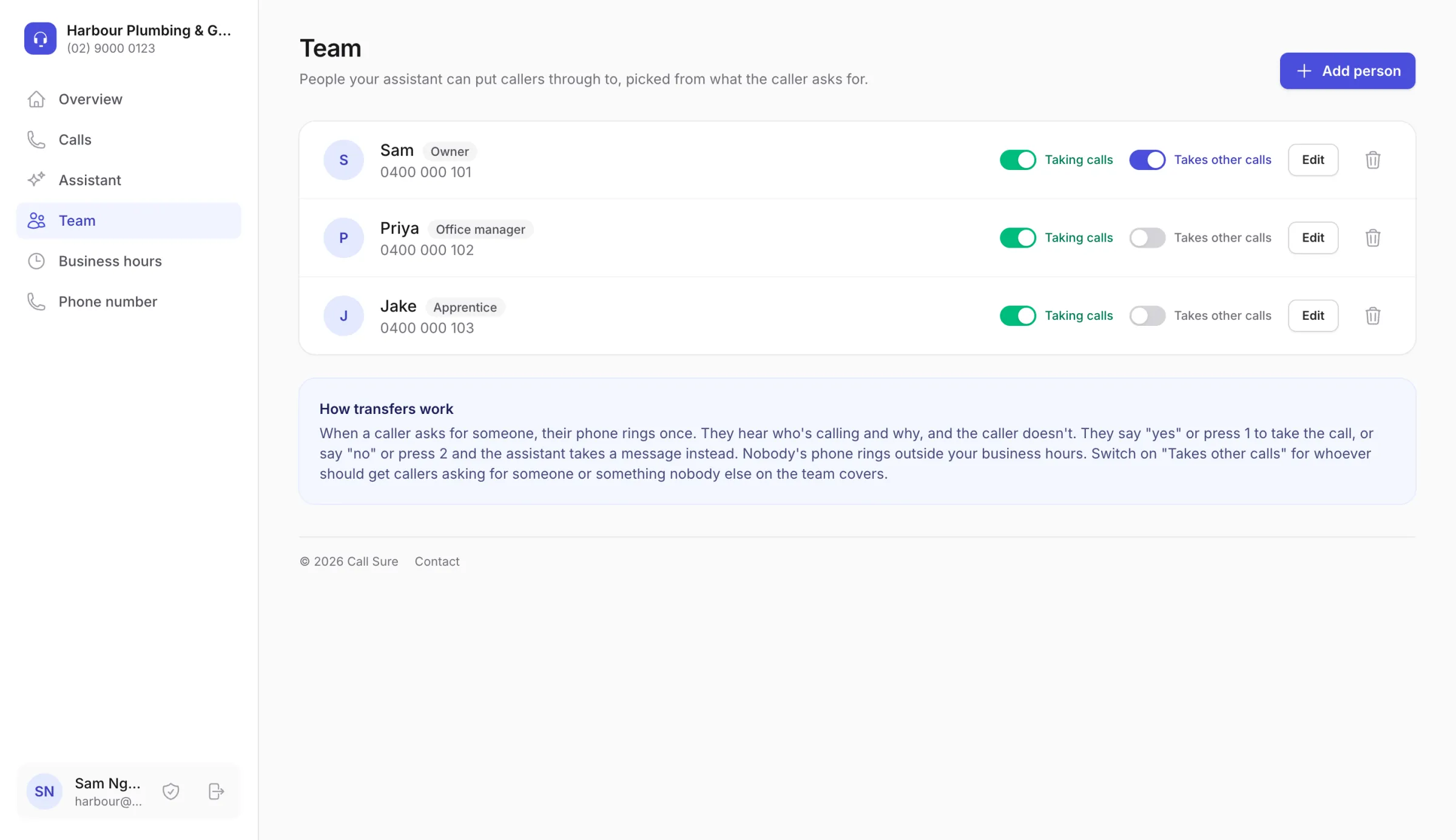Viewport: 1456px width, 840px height.
Task: Open the Overview page
Action: point(129,99)
